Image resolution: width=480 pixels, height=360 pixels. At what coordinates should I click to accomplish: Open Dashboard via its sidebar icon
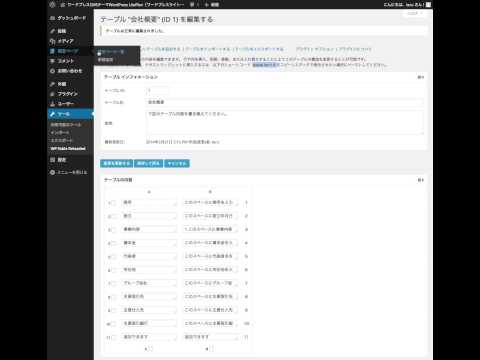52,18
